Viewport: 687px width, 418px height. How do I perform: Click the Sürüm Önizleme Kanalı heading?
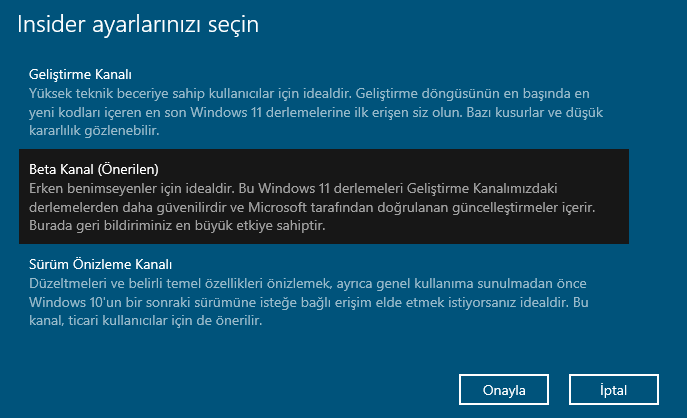click(x=102, y=264)
